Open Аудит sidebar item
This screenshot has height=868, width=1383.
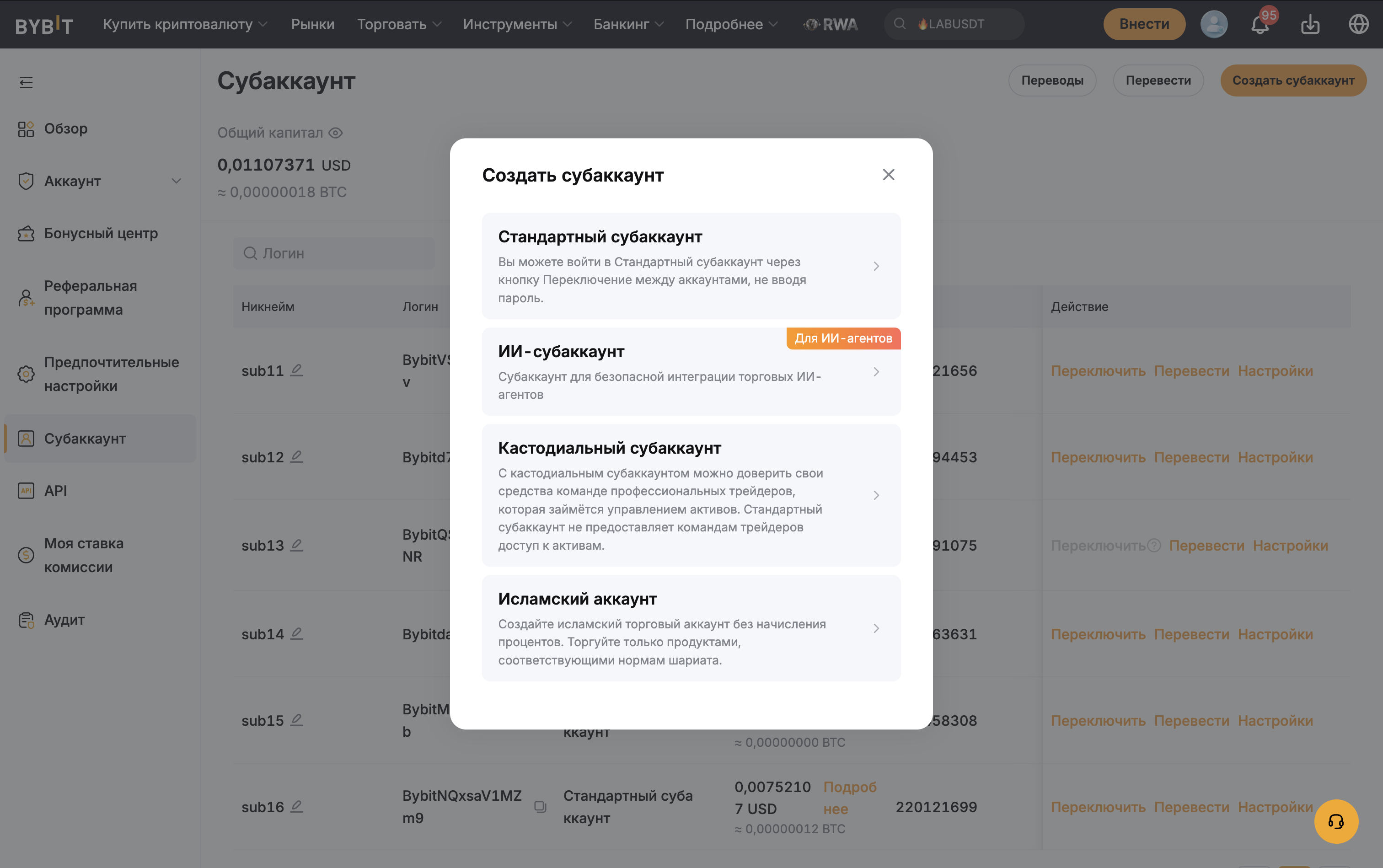pos(100,620)
